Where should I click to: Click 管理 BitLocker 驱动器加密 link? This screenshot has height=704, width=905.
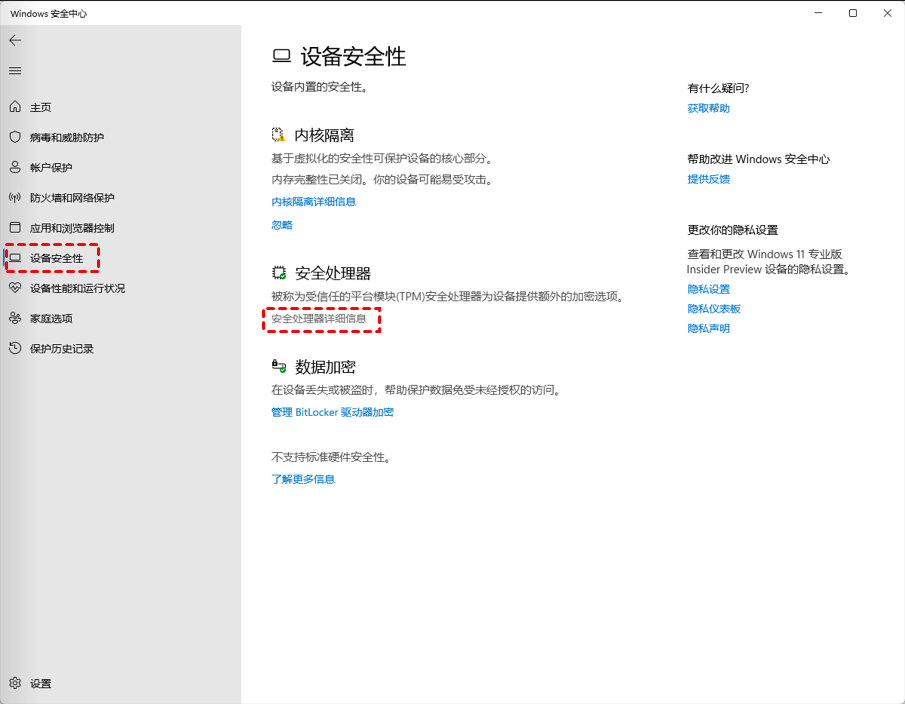pos(332,412)
